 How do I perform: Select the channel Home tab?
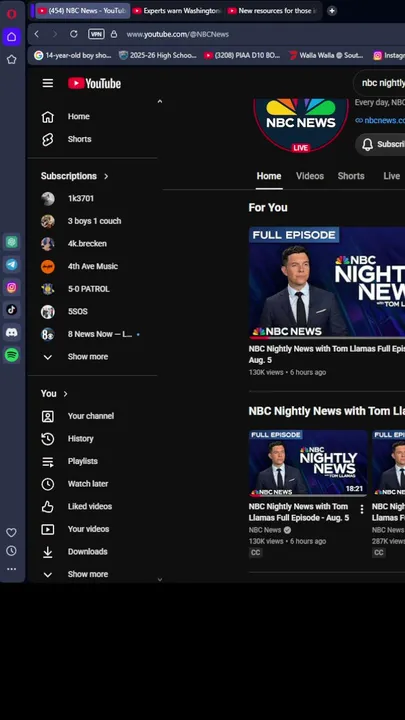(x=269, y=176)
